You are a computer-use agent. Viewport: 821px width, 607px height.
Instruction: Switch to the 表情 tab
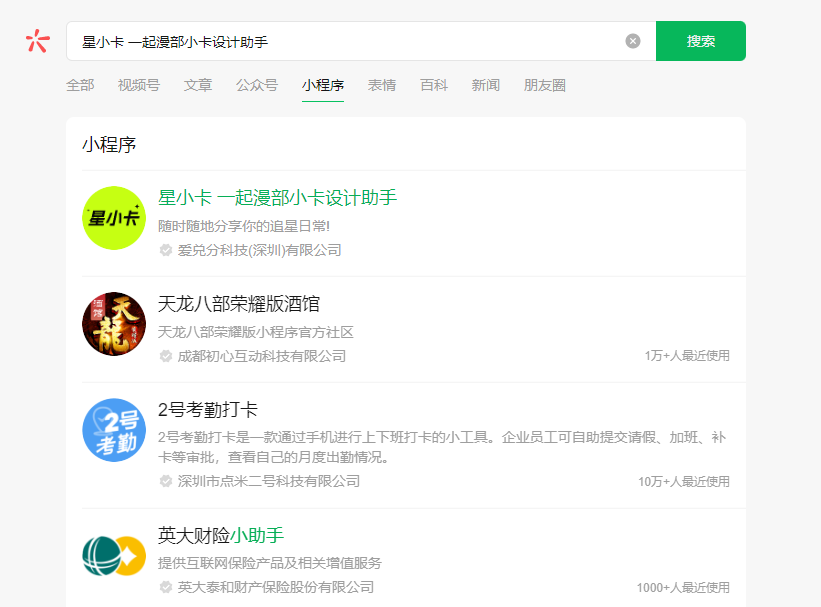[382, 85]
